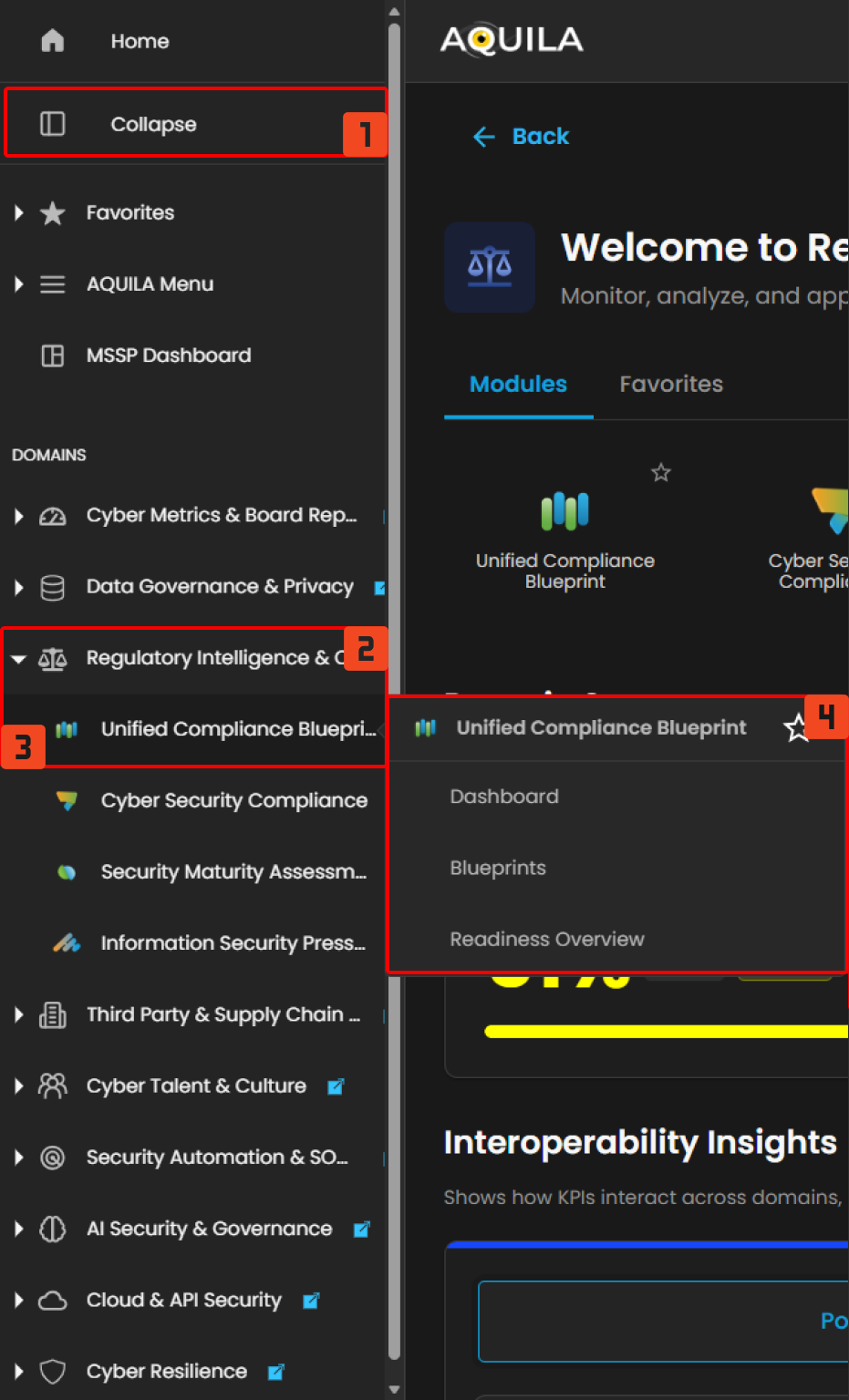Click Unified Compliance Blueprint flyout header
849x1400 pixels.
tap(601, 727)
